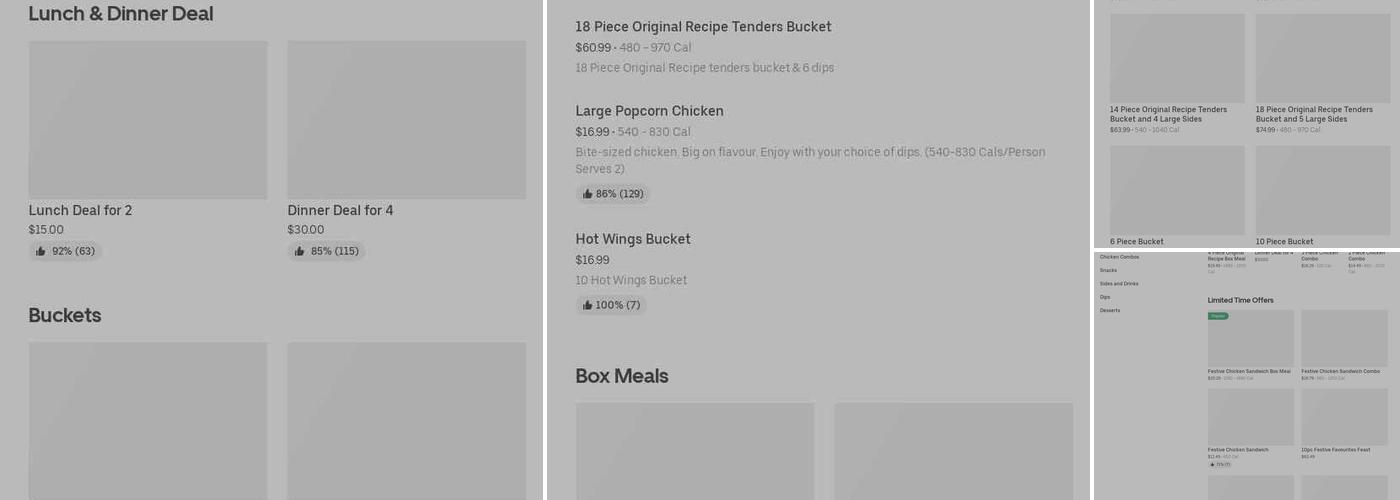Open Festive Chicken Sandwich Combo image
Viewport: 1400px width, 500px height.
1344,338
